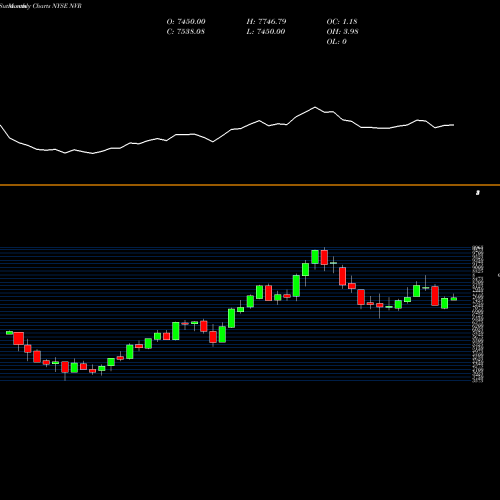Click the peak of the white indicator line
This screenshot has height=500, width=500.
pyautogui.click(x=315, y=107)
